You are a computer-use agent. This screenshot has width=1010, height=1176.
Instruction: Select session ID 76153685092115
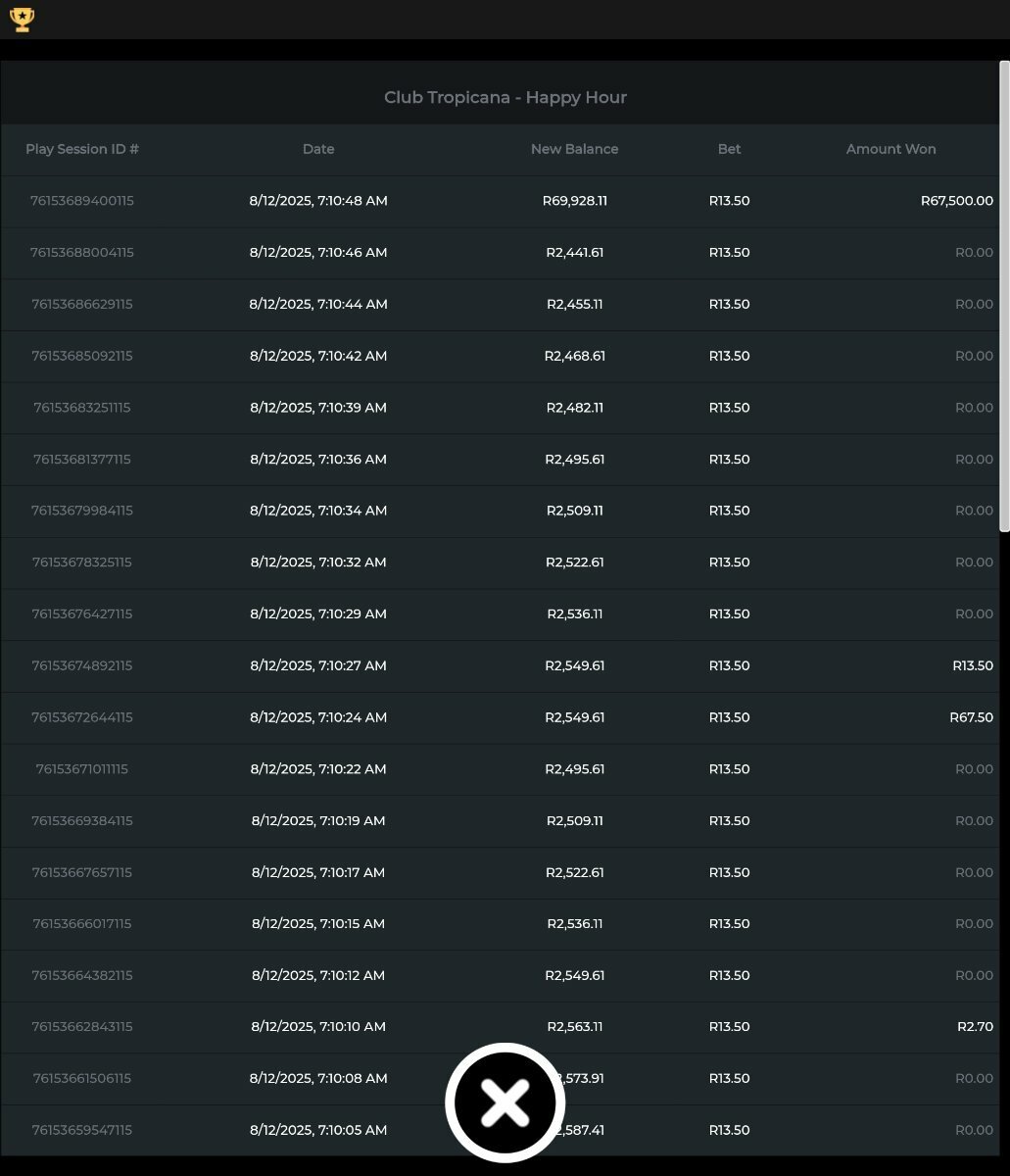(82, 356)
